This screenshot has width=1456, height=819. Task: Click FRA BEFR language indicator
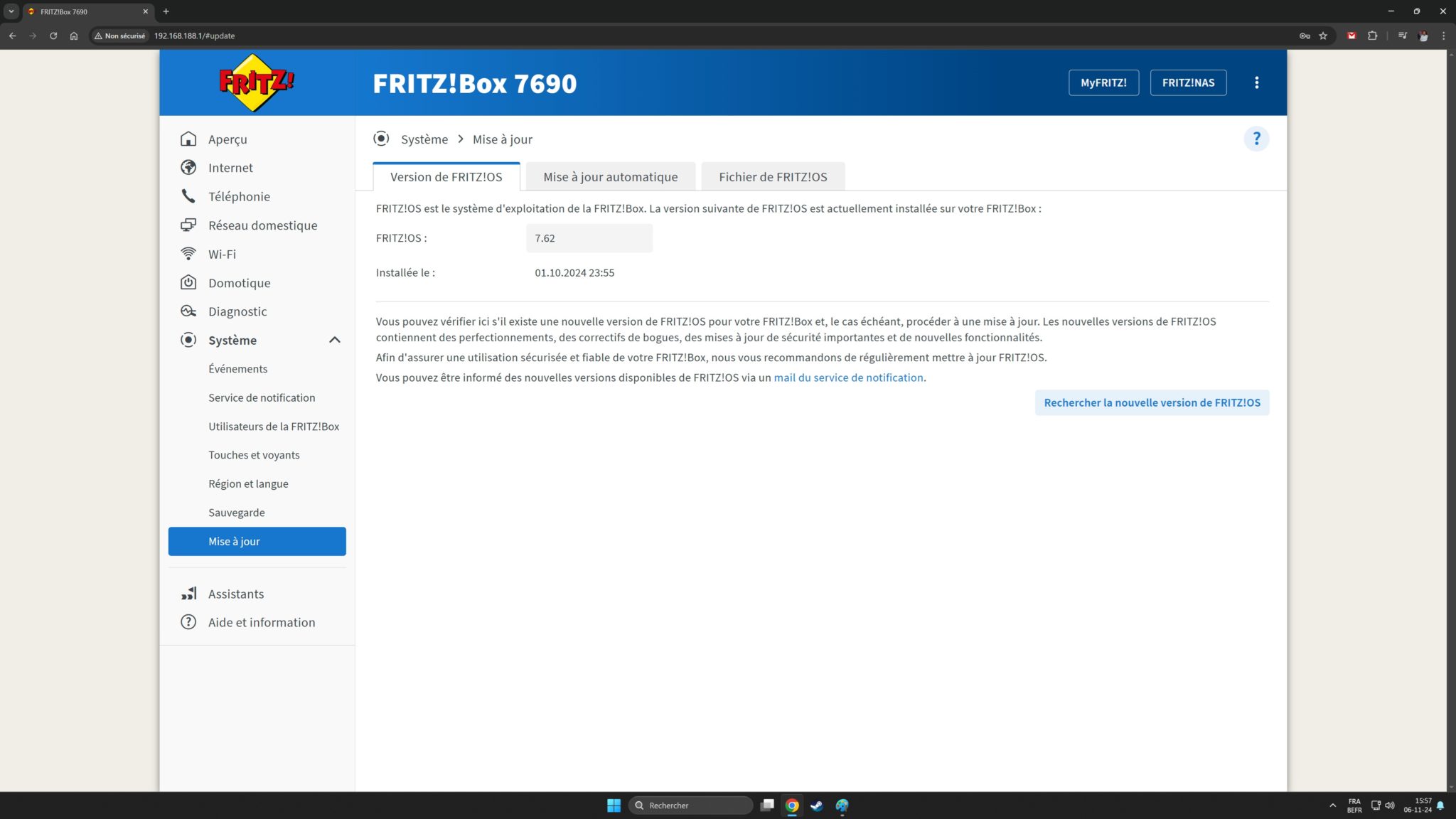pos(1354,805)
